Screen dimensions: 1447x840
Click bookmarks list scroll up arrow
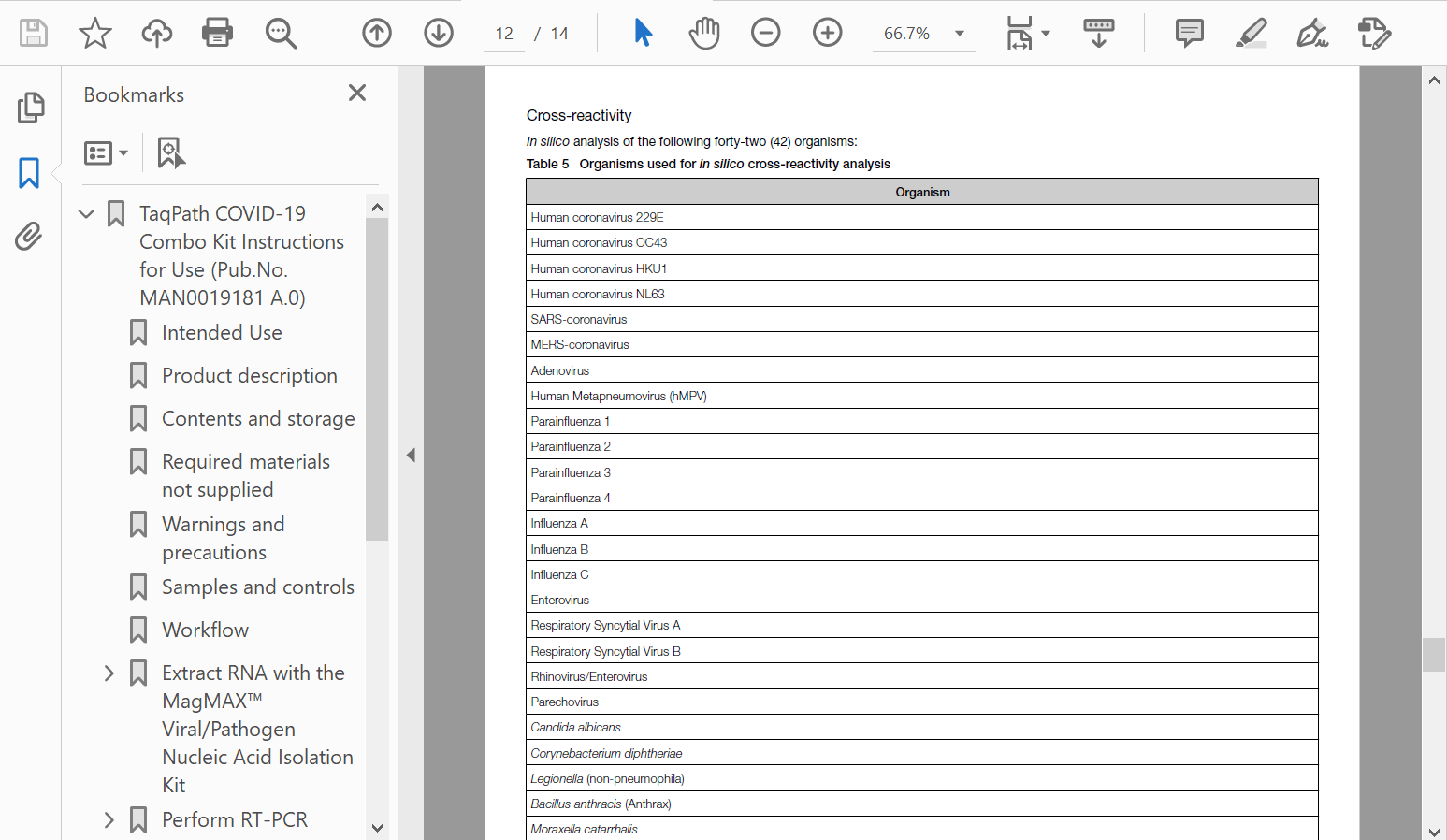tap(377, 207)
